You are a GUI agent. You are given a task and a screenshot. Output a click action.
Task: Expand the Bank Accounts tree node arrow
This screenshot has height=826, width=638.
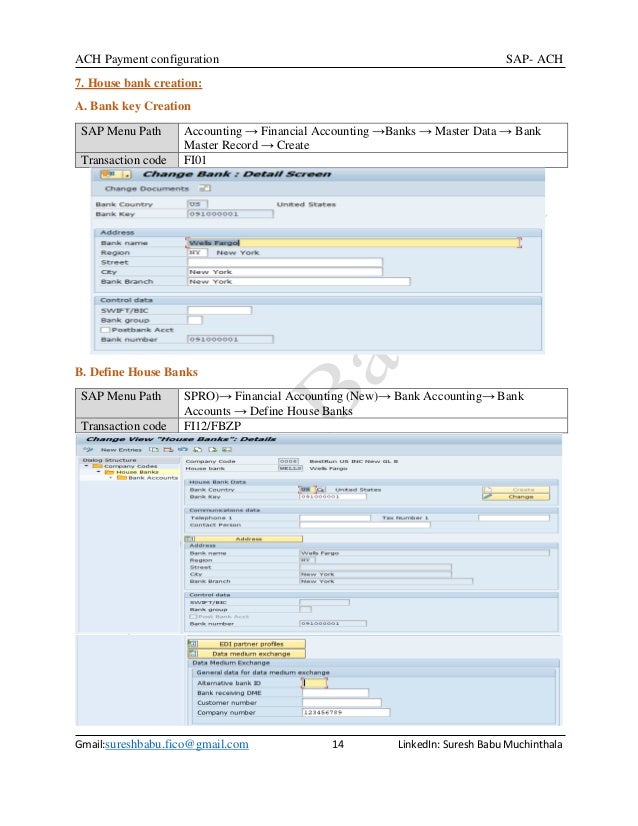pos(111,478)
